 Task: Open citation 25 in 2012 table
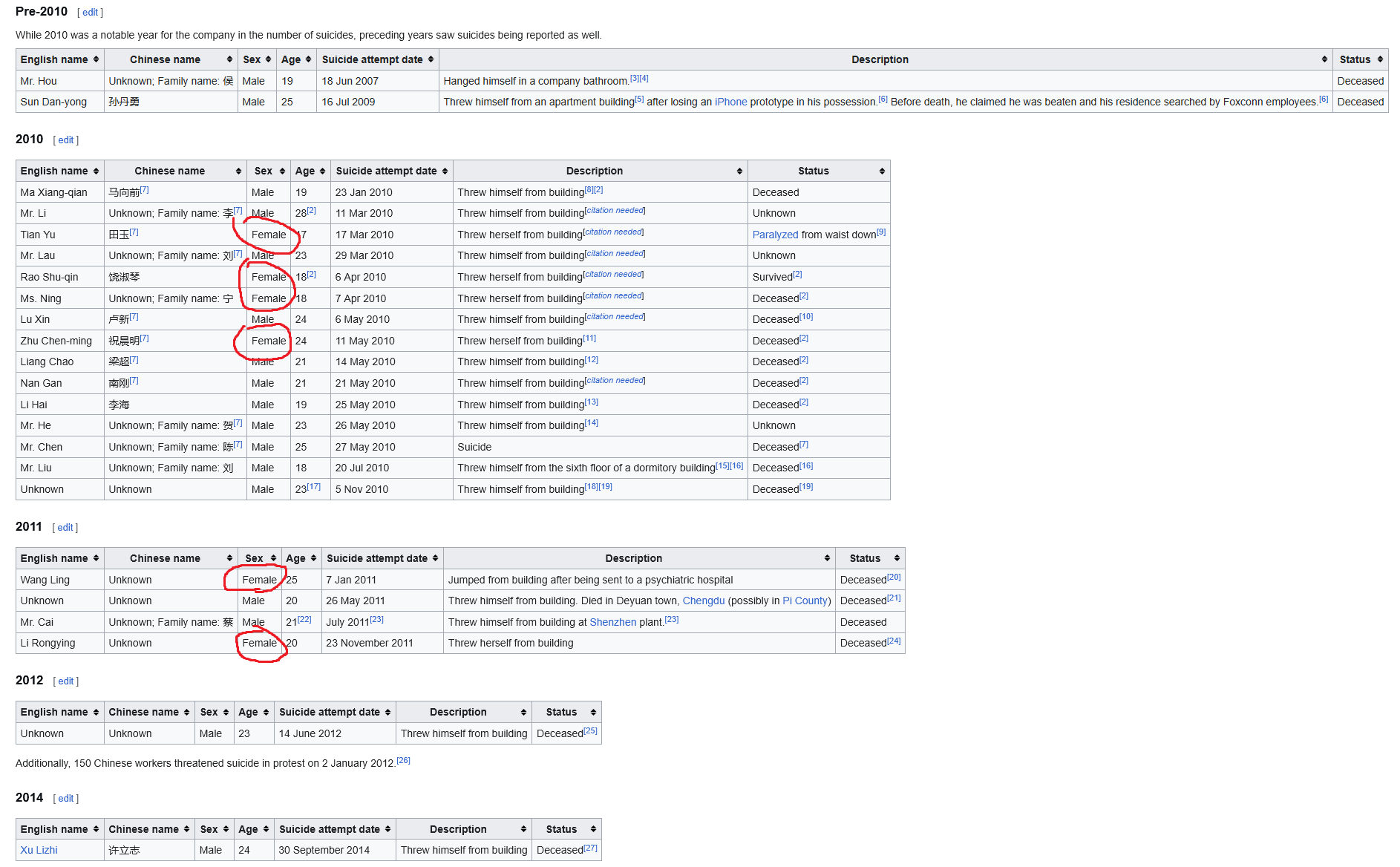(590, 730)
